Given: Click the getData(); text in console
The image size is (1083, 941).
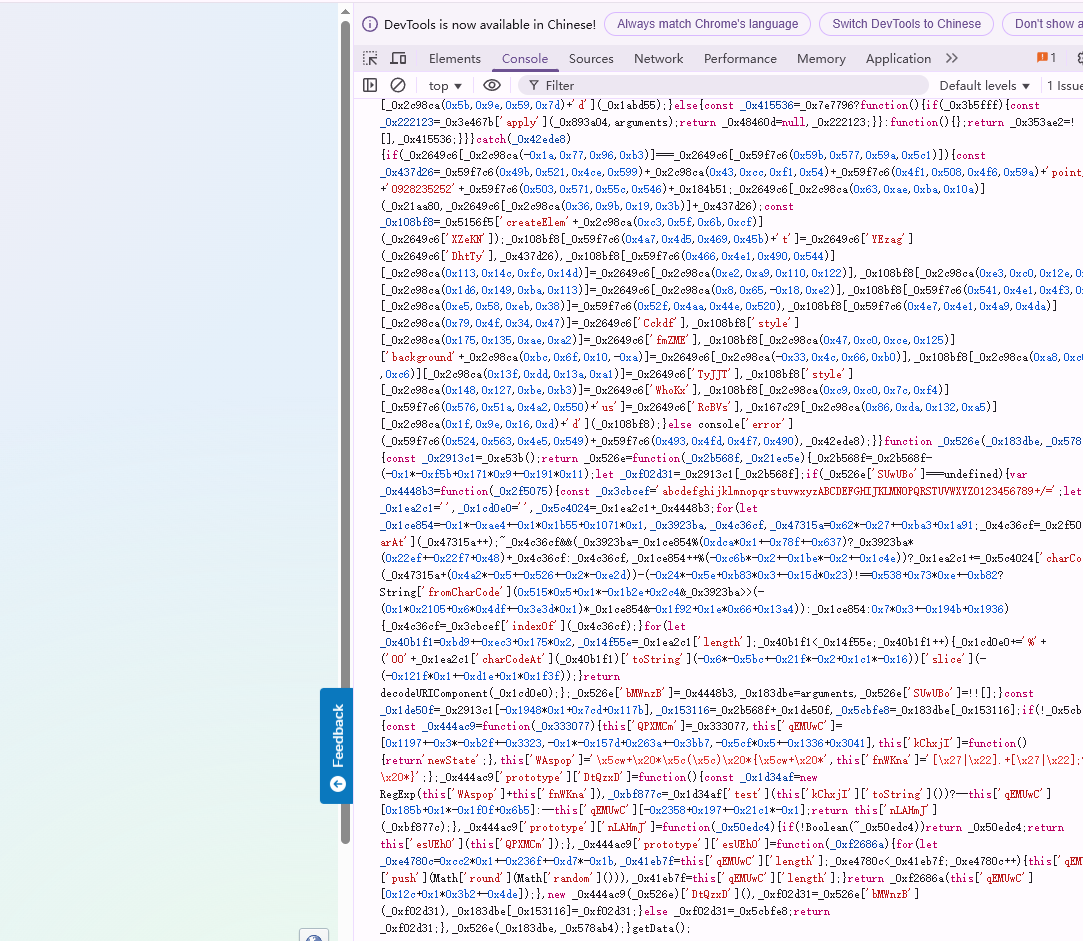Looking at the screenshot, I should tap(661, 929).
